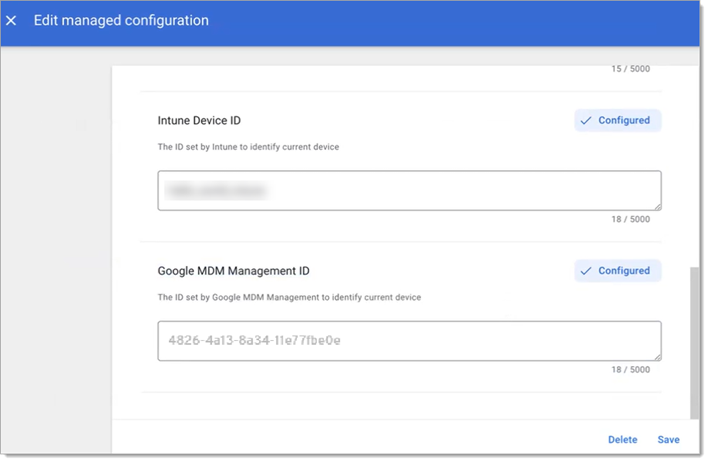Click the 18 / 5000 counter under Google MDM field

[630, 370]
